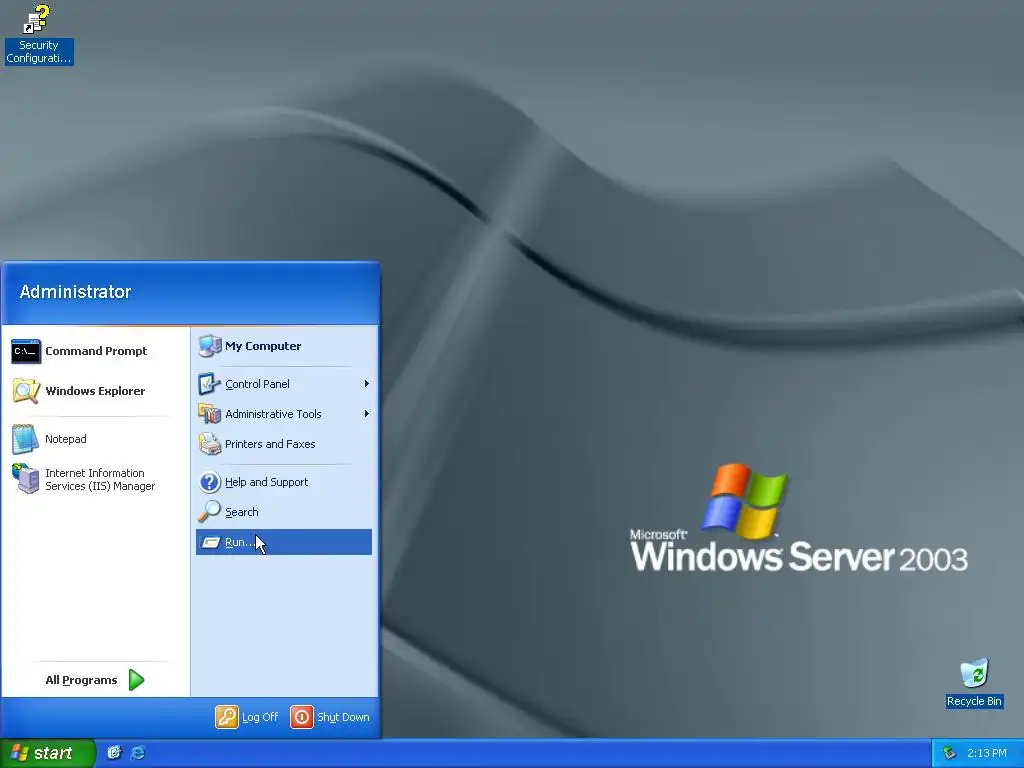Launch Internet Explorer from quick launch
1024x768 pixels.
click(138, 753)
